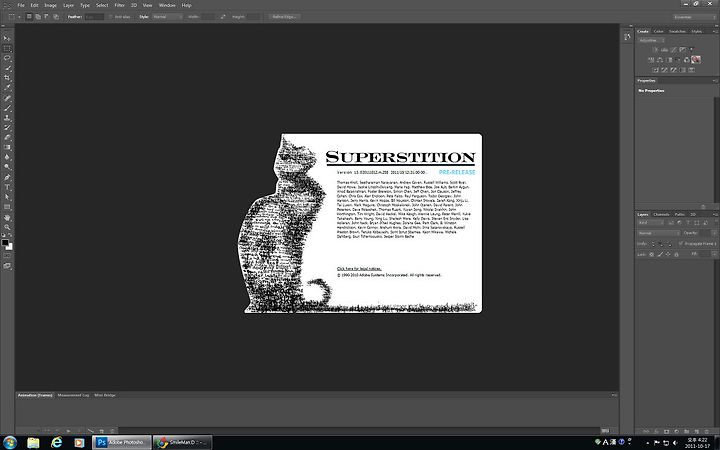Select the Rectangular Marquee tool in toolbox

[x=7, y=48]
